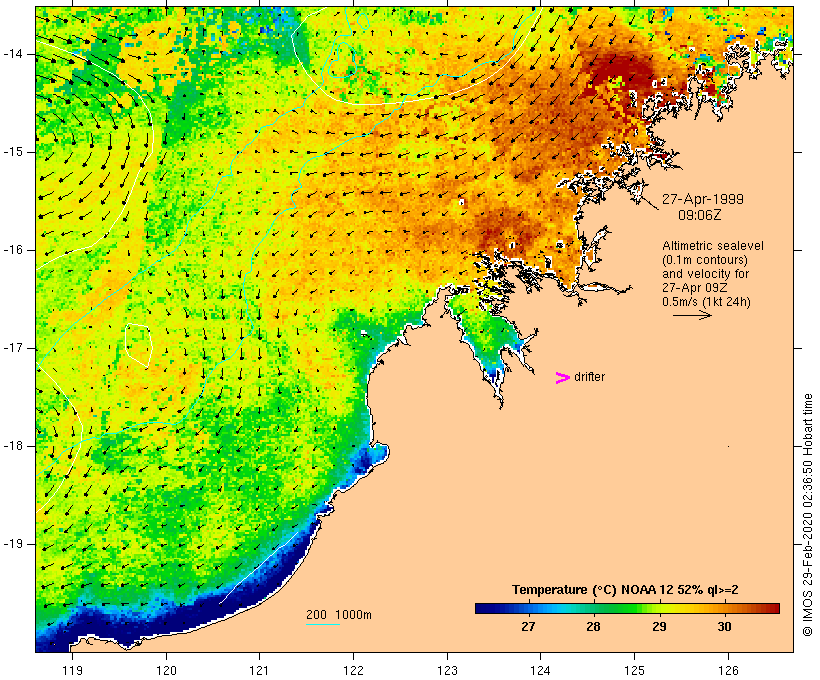Click the color bar value 28
Viewport: 820px width, 680px height.
click(593, 626)
